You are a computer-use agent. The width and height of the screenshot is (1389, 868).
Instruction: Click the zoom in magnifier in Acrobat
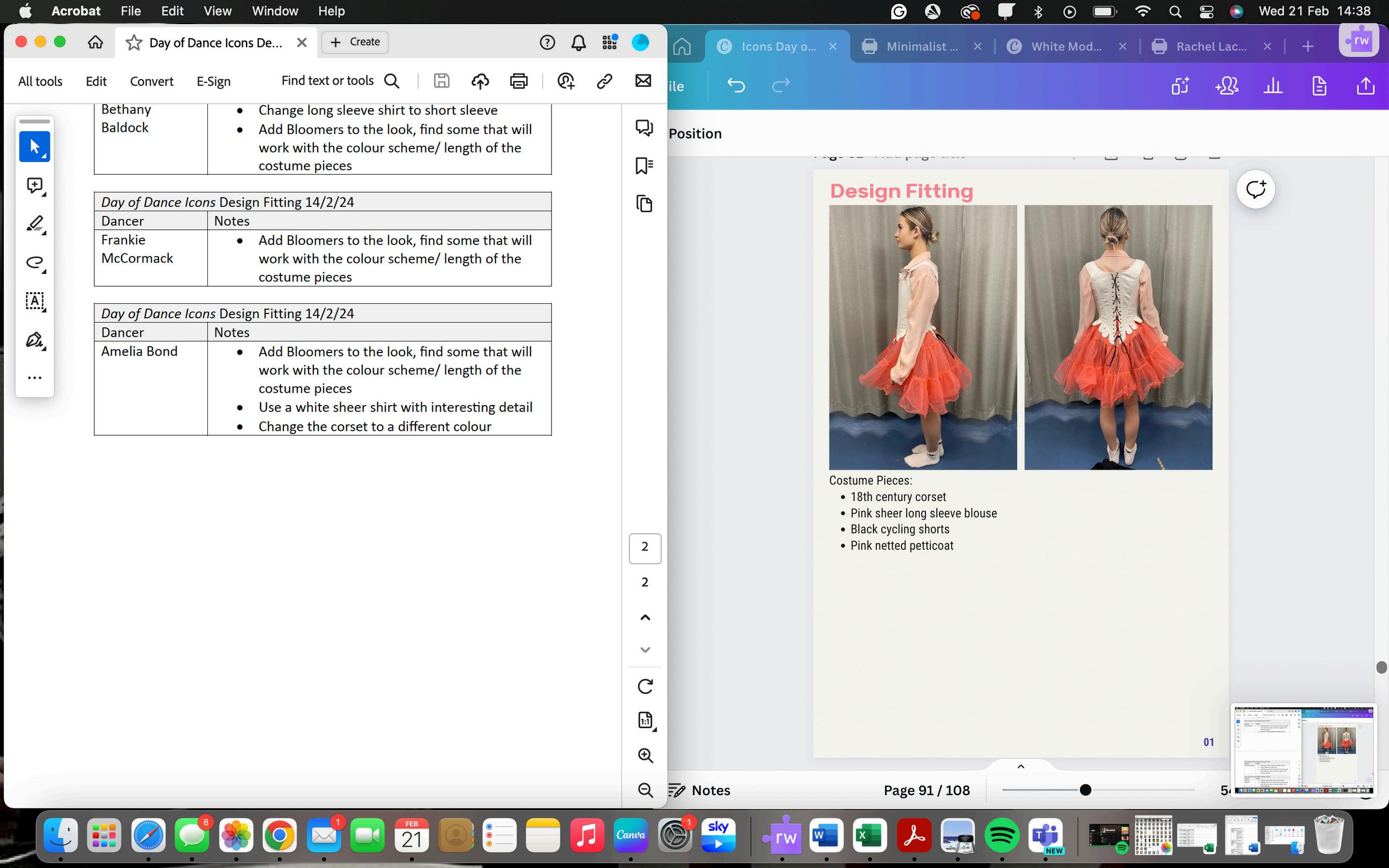coord(645,755)
